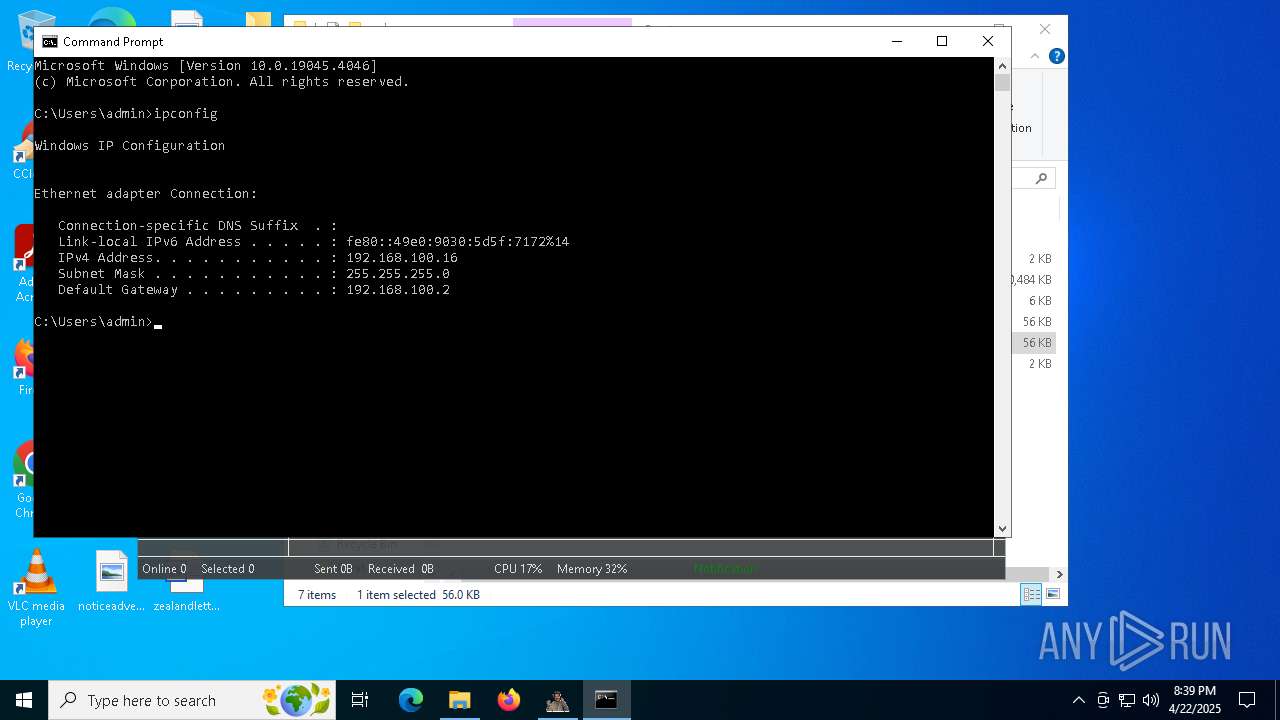Open the volume control tray icon
This screenshot has height=720, width=1280.
1151,700
